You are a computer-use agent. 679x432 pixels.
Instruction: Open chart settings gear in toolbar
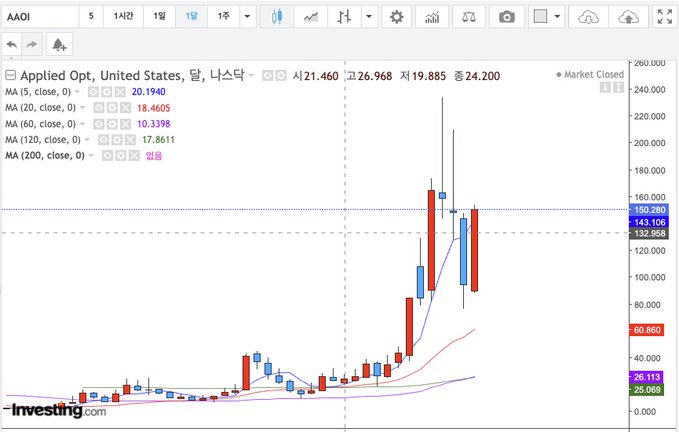click(396, 16)
